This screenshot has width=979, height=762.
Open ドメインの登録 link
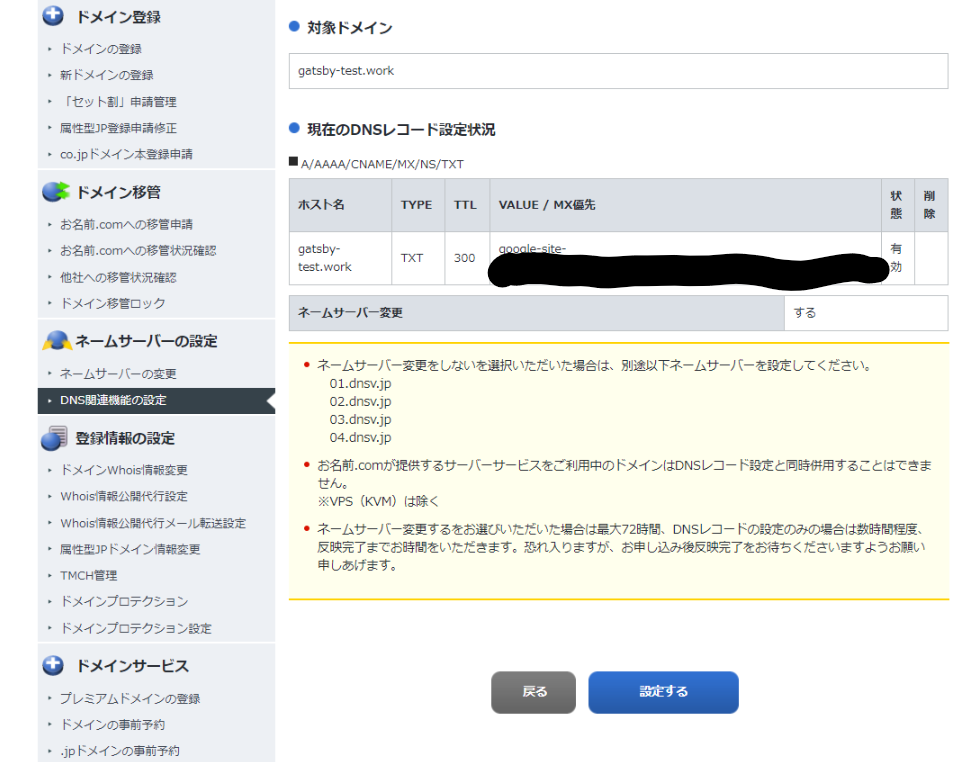pyautogui.click(x=101, y=49)
